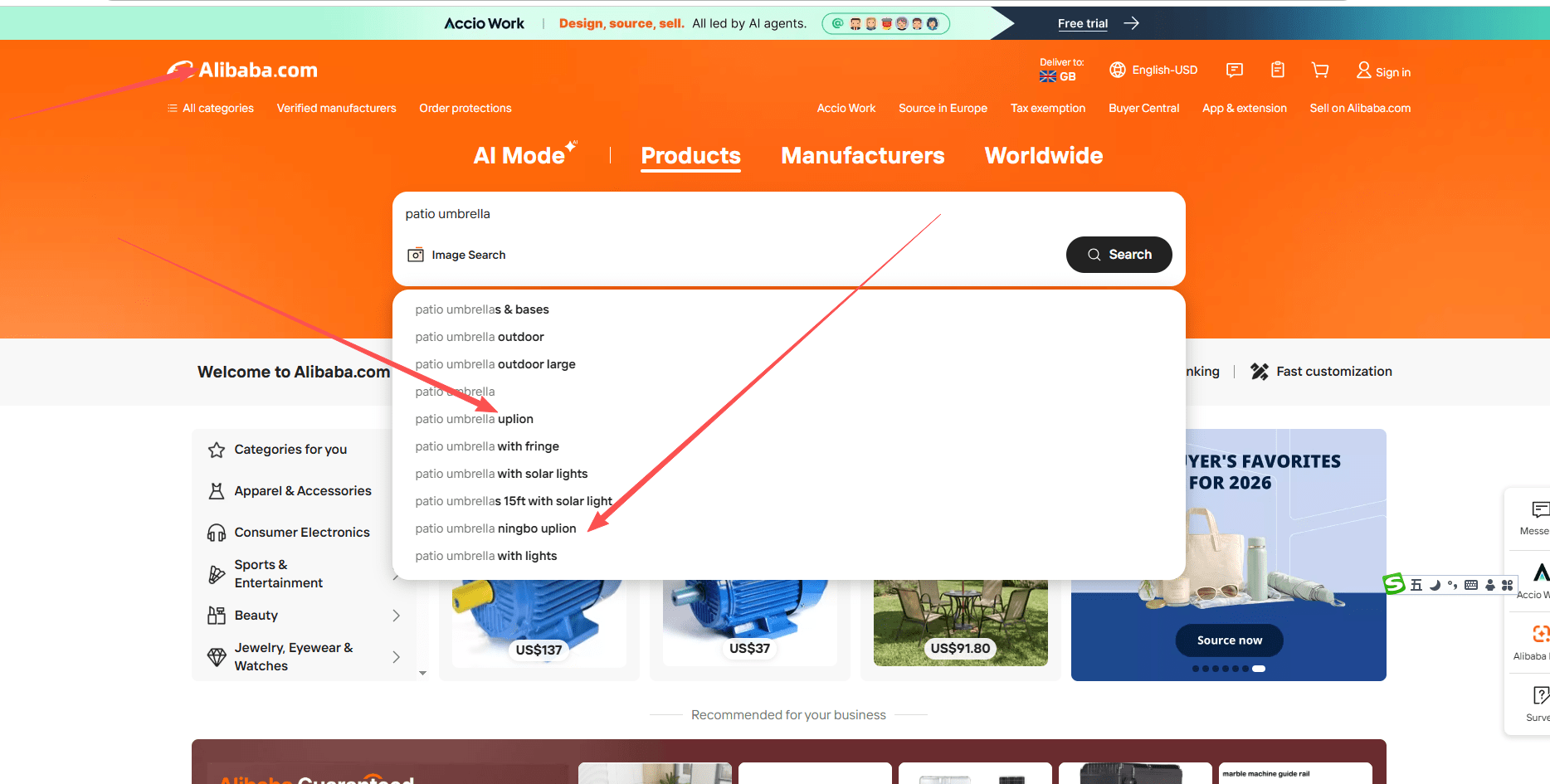Image resolution: width=1550 pixels, height=784 pixels.
Task: Open the messages icon in header
Action: 1235,70
